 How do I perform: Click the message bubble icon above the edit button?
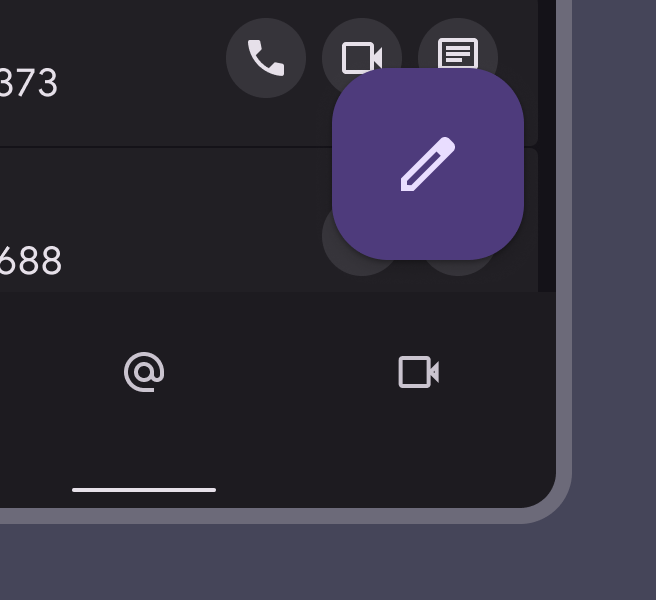(458, 53)
